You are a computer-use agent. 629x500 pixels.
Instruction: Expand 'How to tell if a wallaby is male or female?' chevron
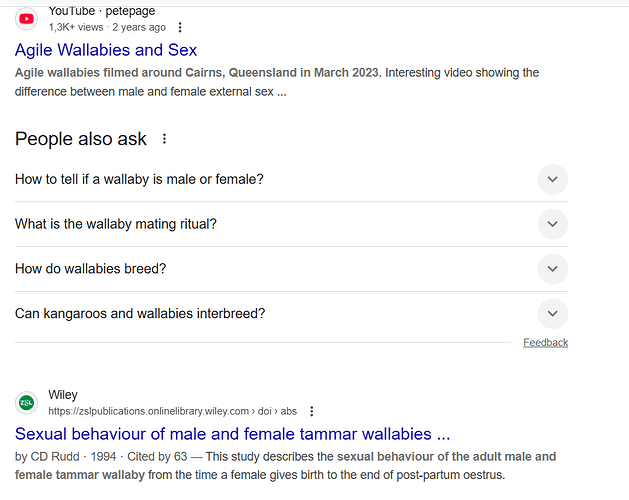point(552,179)
